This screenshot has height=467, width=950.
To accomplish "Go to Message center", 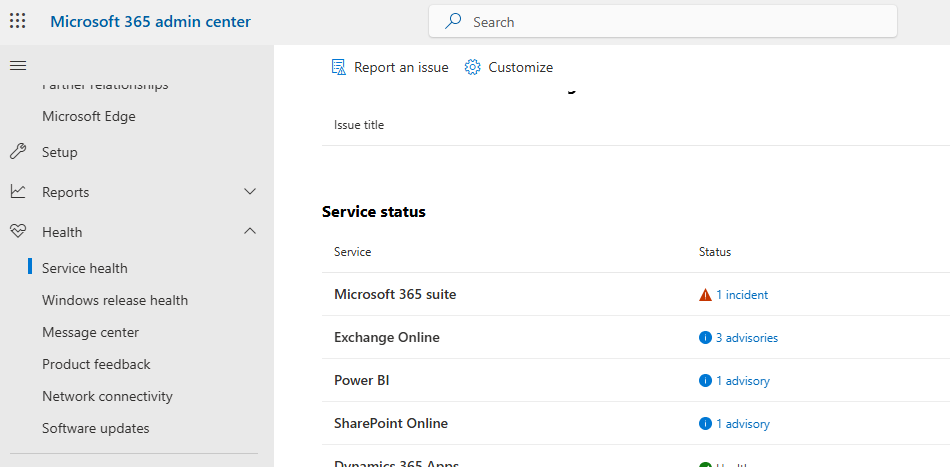I will pyautogui.click(x=90, y=333).
